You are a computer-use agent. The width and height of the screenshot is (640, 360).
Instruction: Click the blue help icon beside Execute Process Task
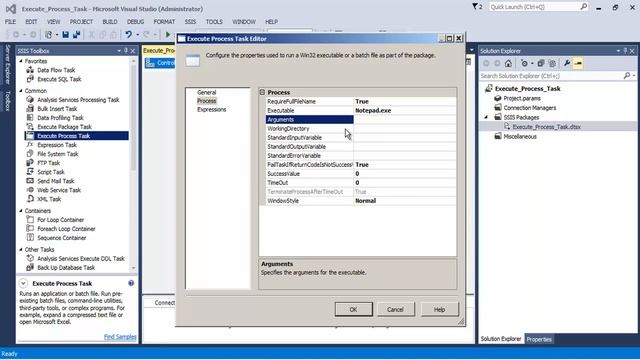point(131,283)
